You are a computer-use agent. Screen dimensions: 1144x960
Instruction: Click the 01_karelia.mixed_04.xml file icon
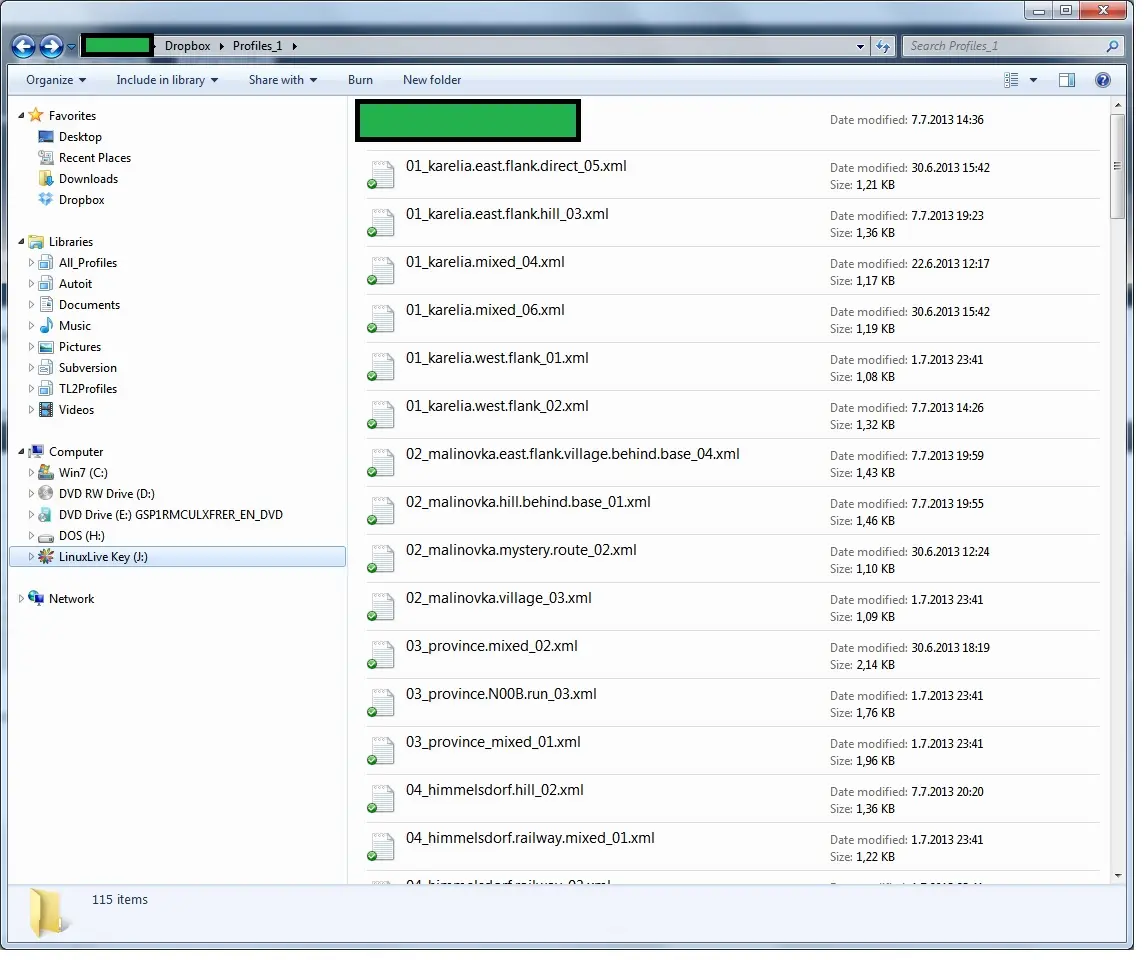382,273
